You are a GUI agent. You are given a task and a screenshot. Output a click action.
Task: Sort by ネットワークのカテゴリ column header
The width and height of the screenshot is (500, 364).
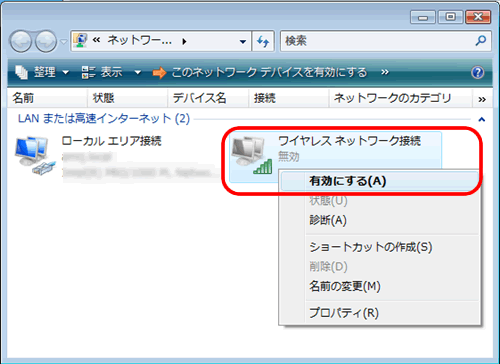click(401, 98)
